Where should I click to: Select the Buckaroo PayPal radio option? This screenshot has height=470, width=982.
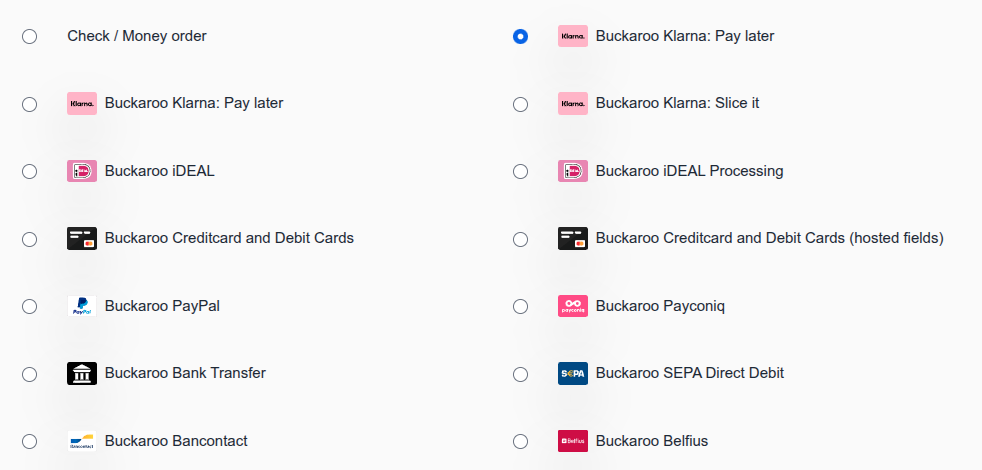click(x=29, y=306)
